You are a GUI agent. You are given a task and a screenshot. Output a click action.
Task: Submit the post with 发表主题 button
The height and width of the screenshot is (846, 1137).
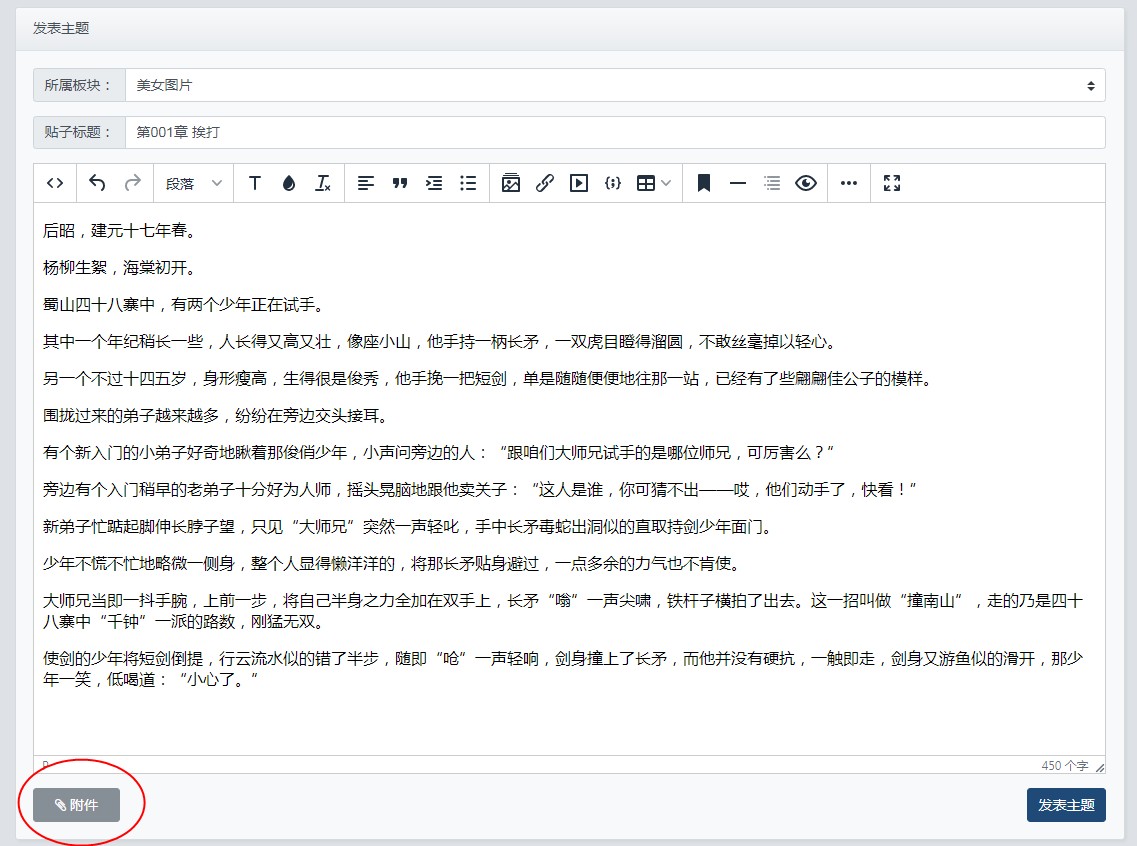tap(1066, 805)
